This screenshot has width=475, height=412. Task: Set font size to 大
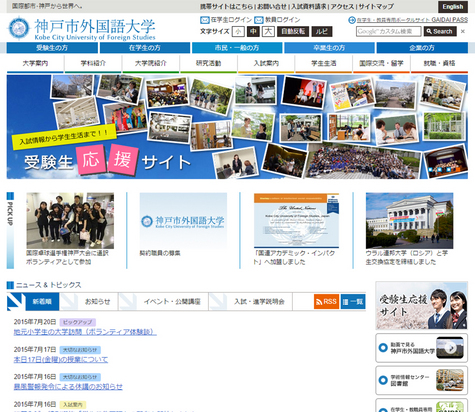[x=269, y=32]
